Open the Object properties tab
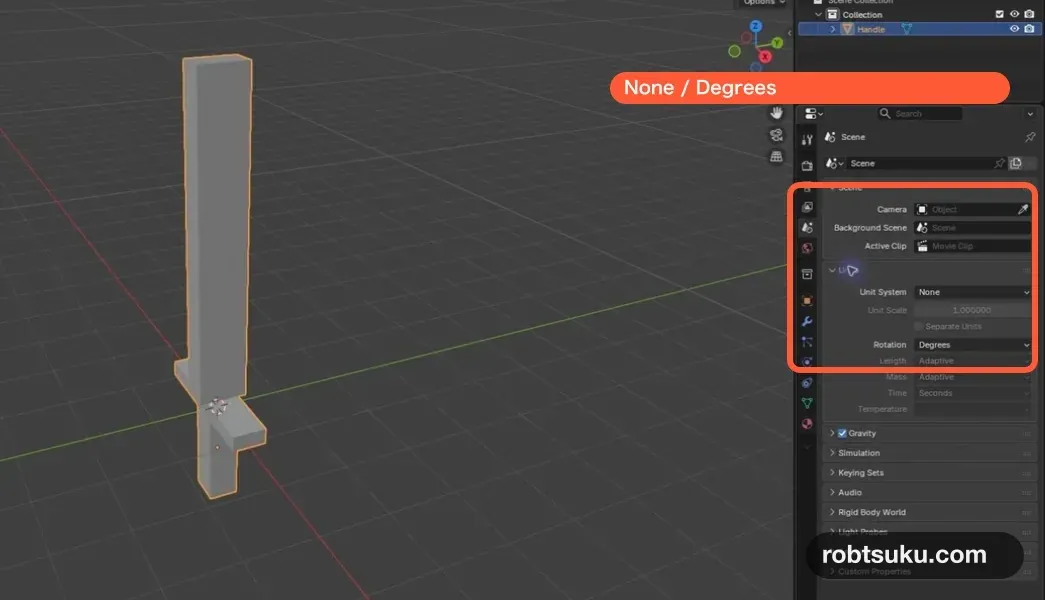The width and height of the screenshot is (1045, 600). click(807, 301)
